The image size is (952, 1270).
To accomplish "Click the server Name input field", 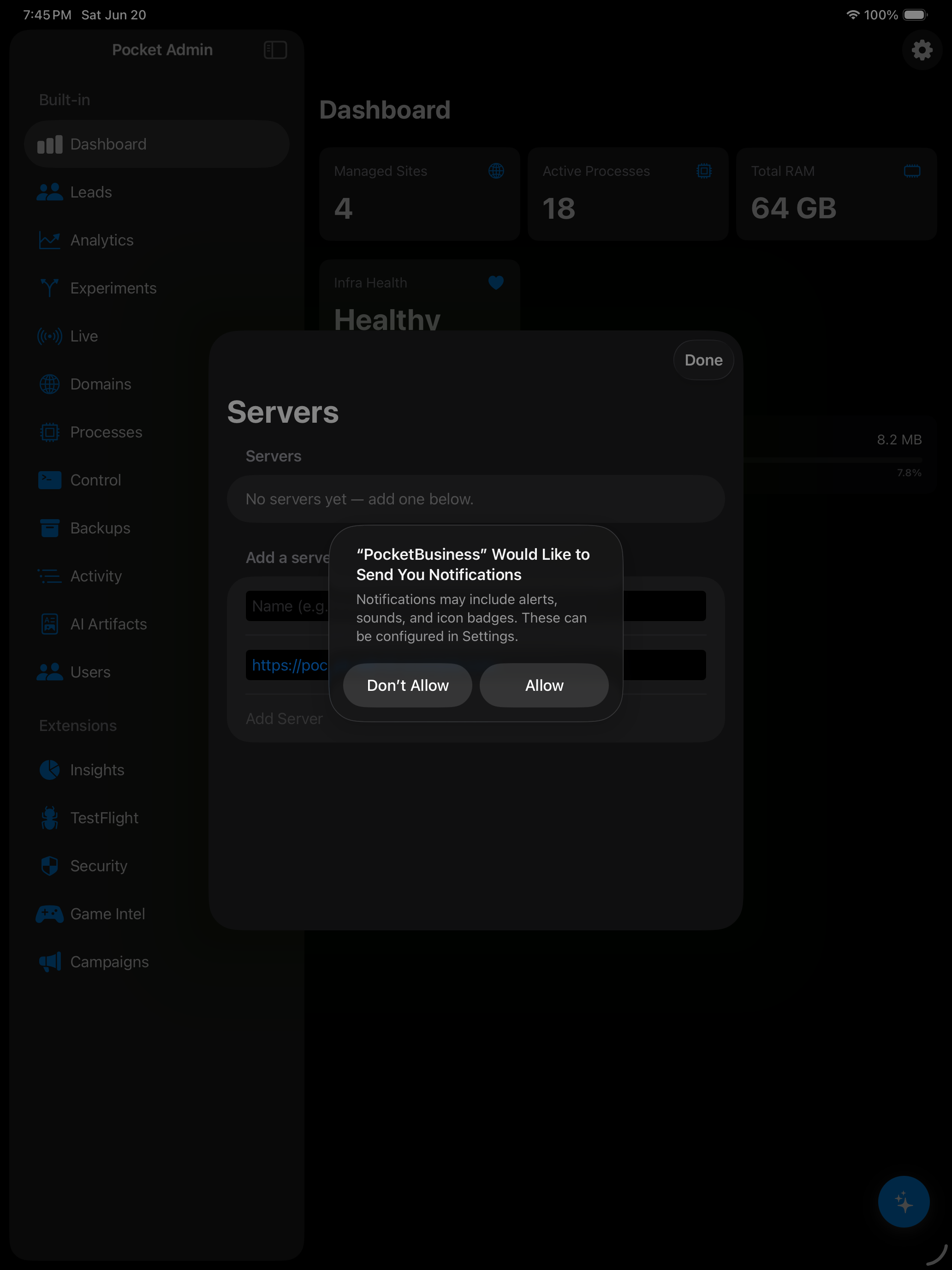I will coord(476,606).
